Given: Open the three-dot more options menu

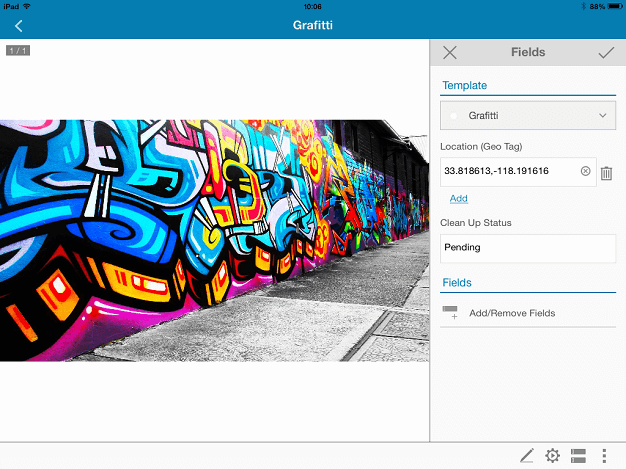Looking at the screenshot, I should pos(604,455).
